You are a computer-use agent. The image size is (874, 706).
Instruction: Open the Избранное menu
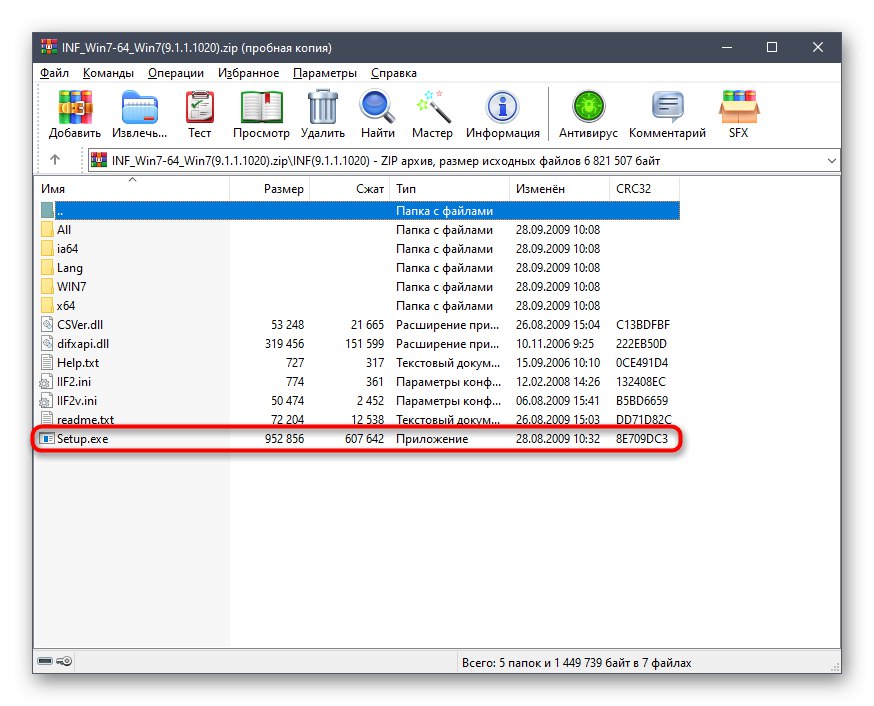(x=248, y=73)
